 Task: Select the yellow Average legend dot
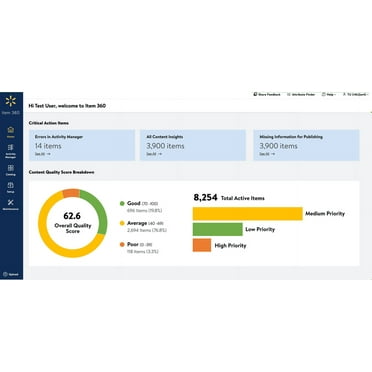click(122, 223)
